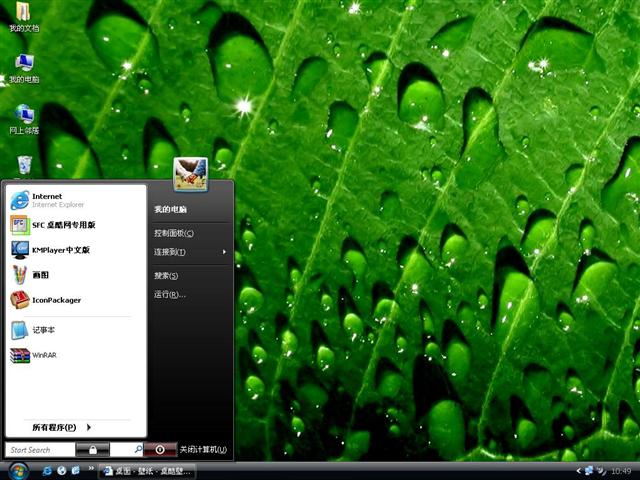Expand quick launch overflow chevron
640x480 pixels.
(x=91, y=468)
